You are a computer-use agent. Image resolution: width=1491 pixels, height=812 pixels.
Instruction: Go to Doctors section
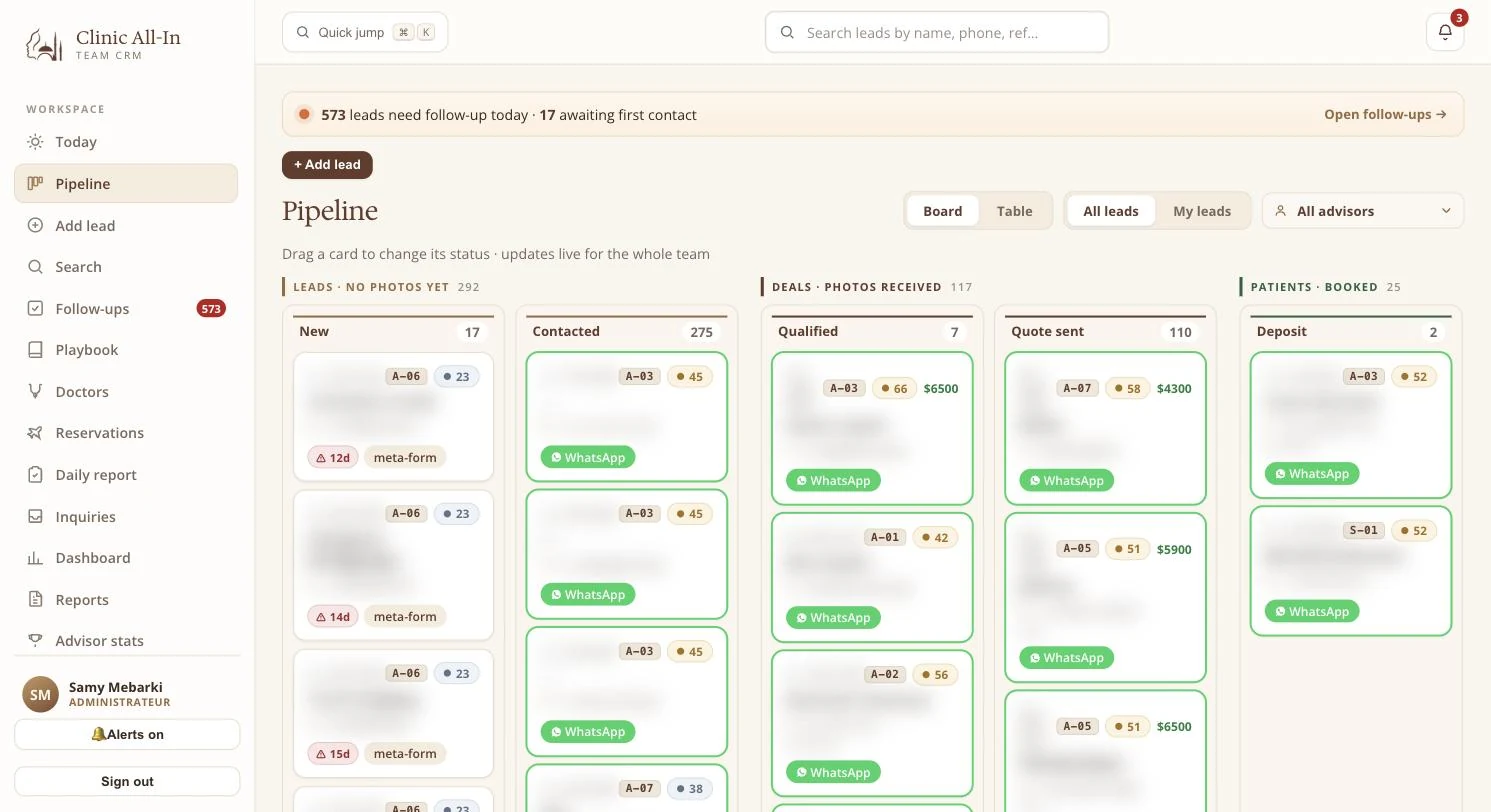126,392
